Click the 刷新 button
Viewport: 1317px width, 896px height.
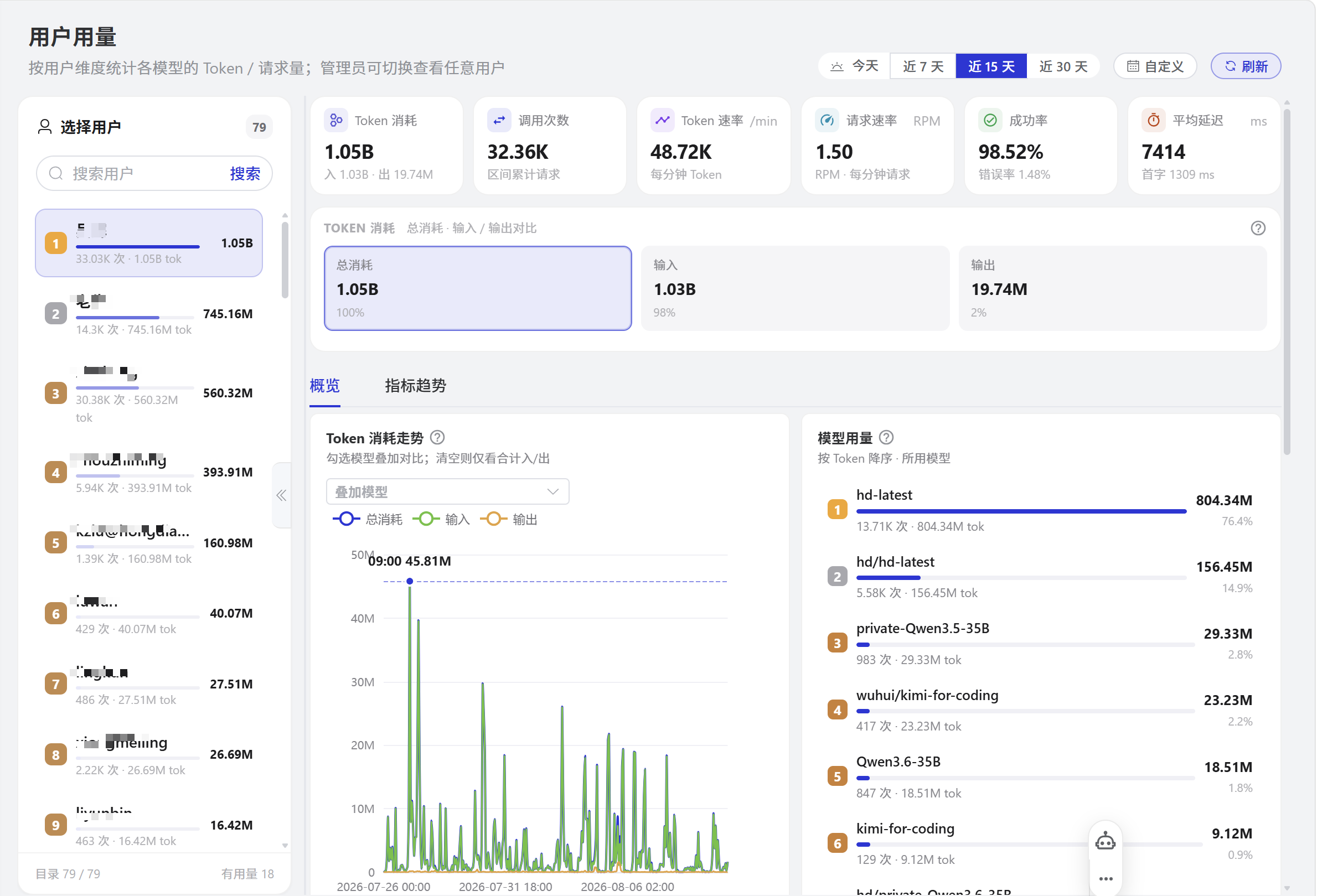[x=1246, y=66]
